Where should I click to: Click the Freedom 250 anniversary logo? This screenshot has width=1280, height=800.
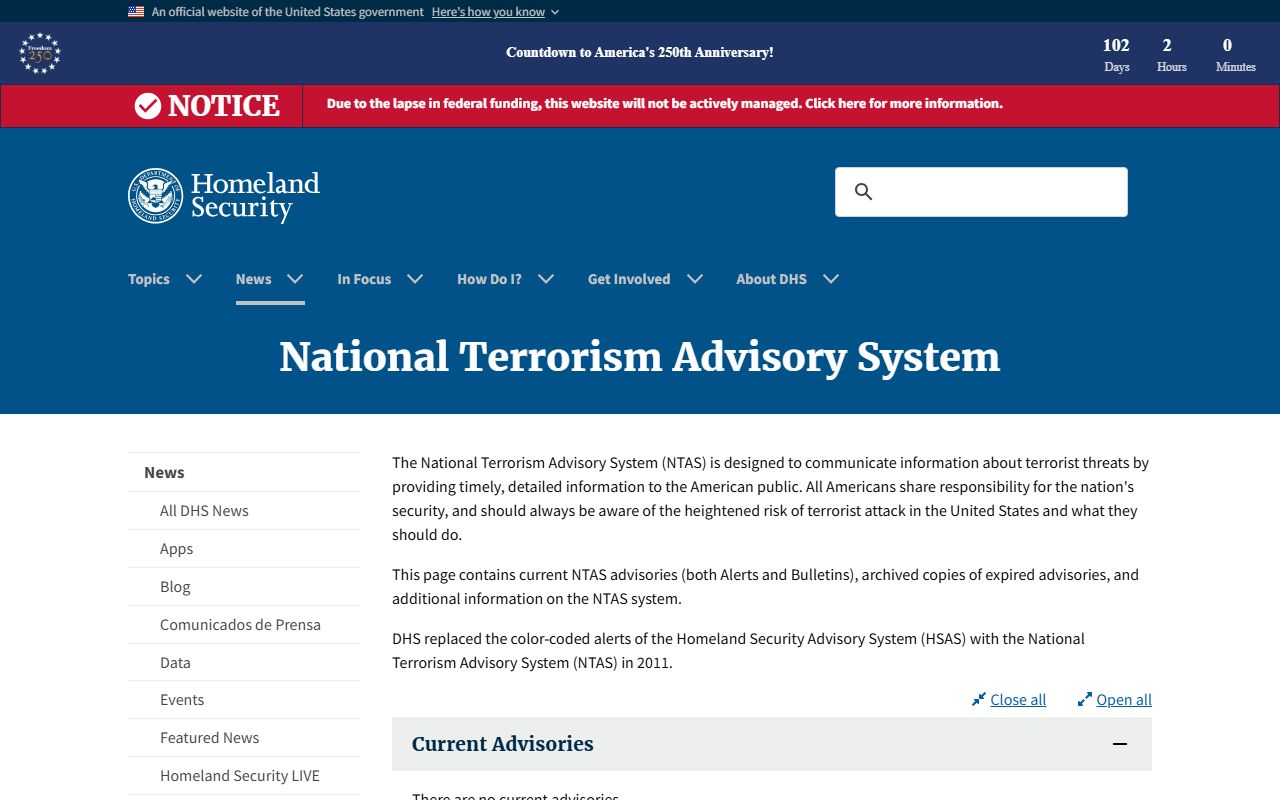point(40,54)
